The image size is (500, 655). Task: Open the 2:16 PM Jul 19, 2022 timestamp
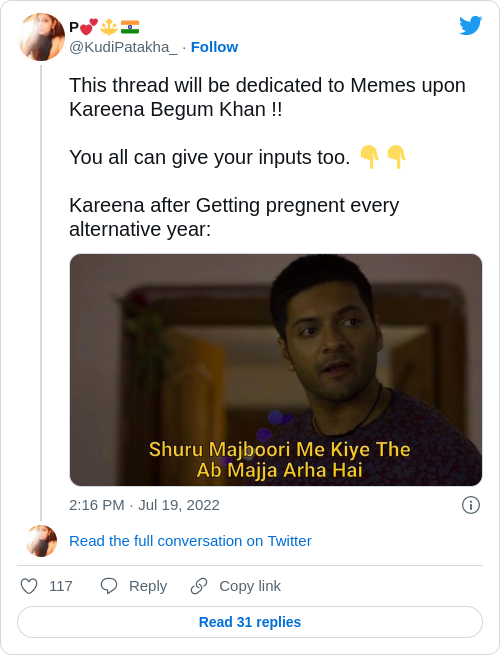coord(144,505)
